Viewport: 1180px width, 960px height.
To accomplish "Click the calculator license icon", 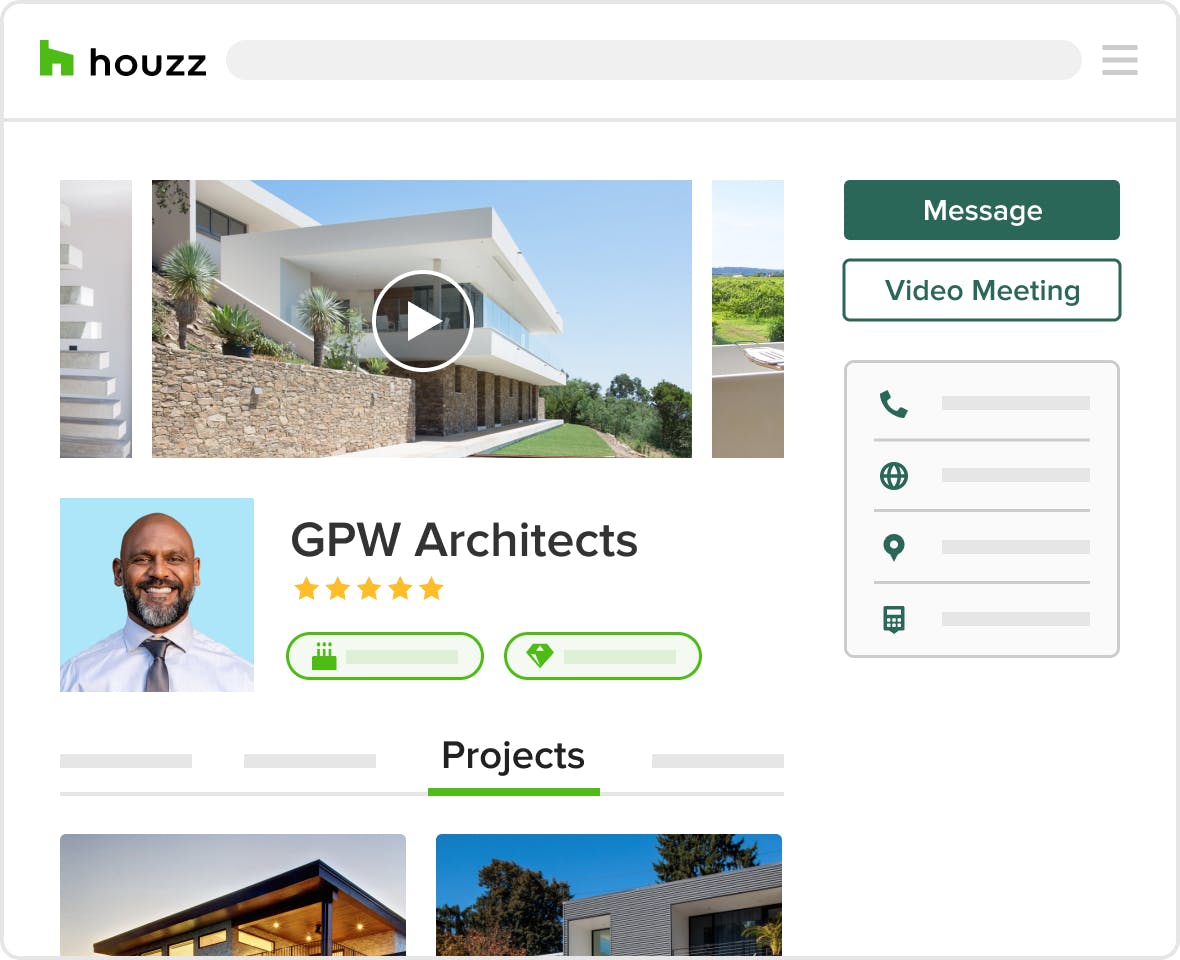I will coord(893,619).
